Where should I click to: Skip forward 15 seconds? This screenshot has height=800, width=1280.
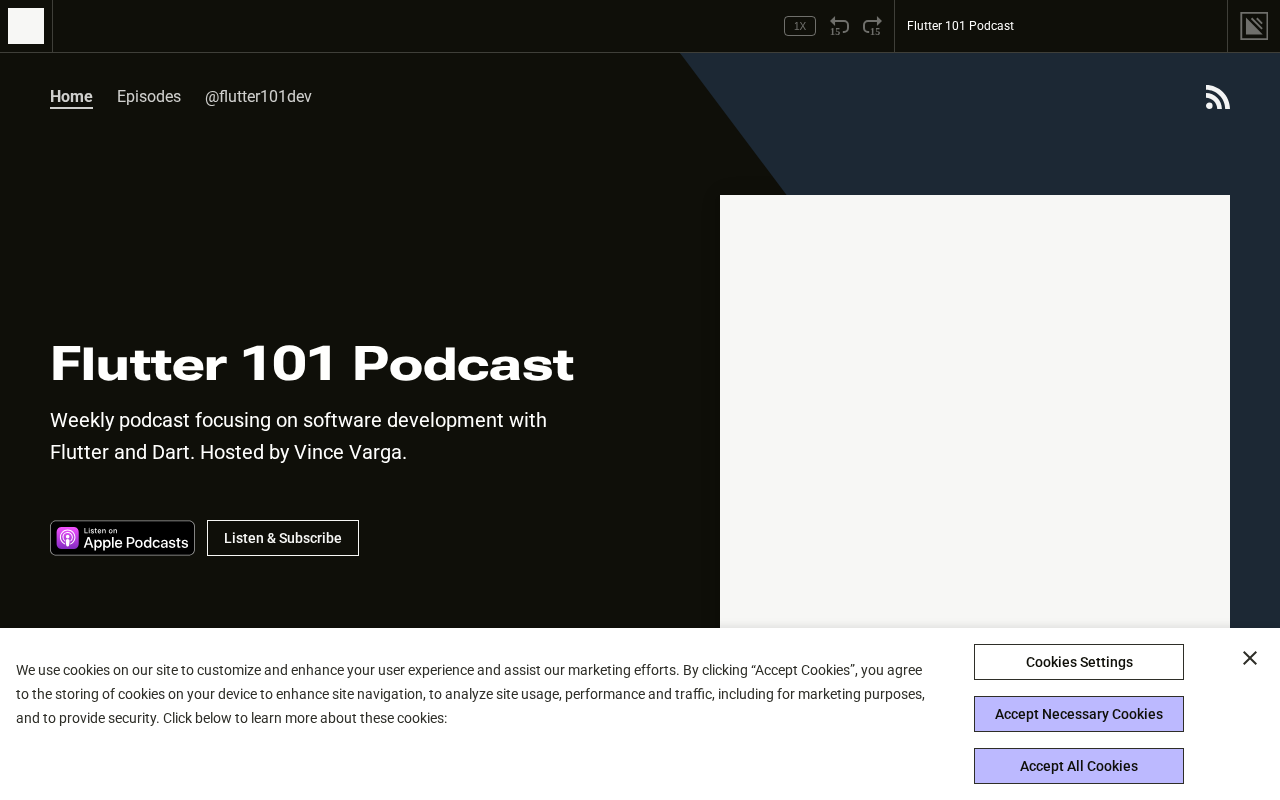872,26
